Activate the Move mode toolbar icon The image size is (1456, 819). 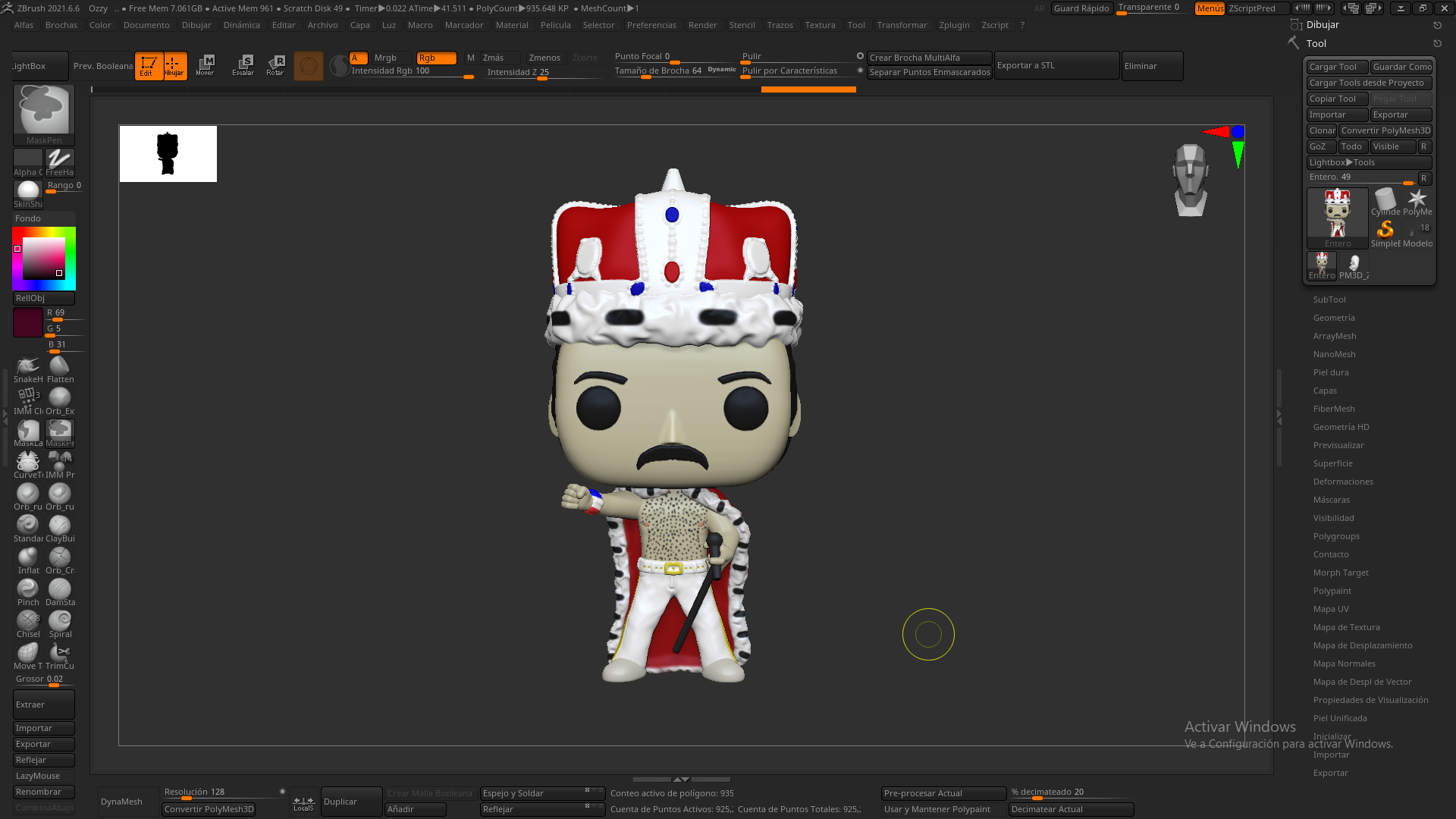[206, 65]
